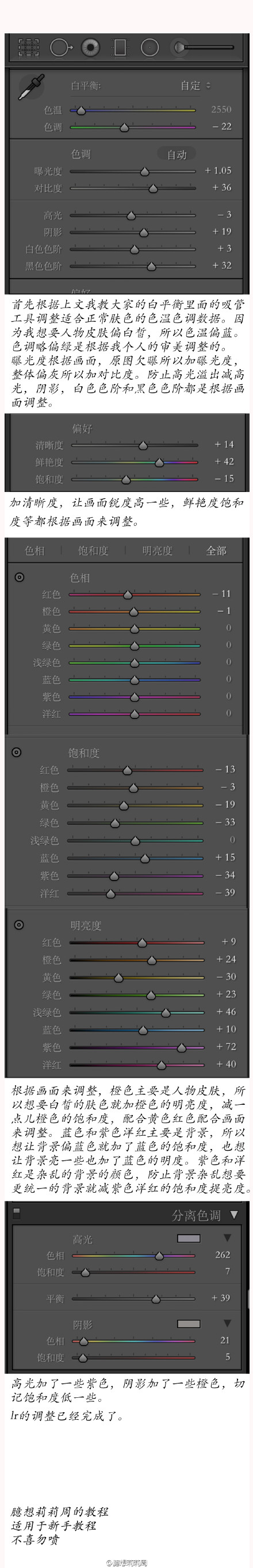Switch to the 全部 tab
The image size is (253, 1568).
tap(216, 550)
